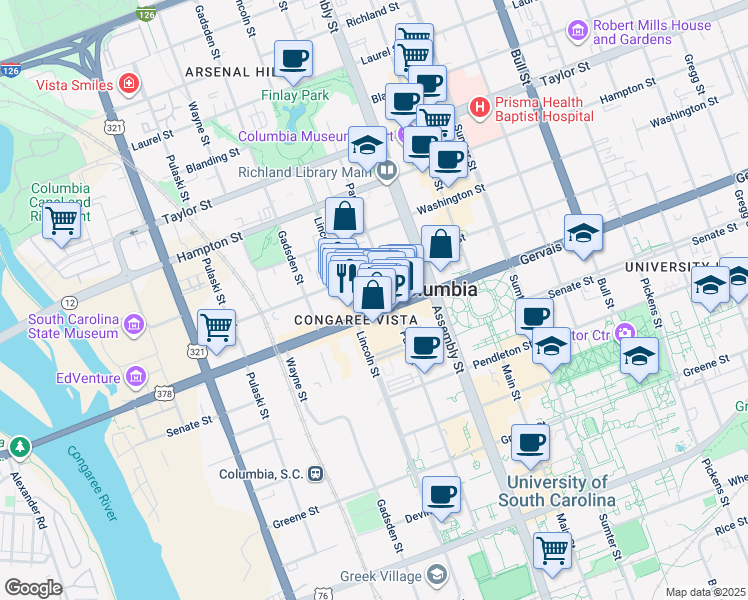The image size is (748, 600).
Task: Open the graduation cap marker on Gervais St
Action: pos(584,234)
